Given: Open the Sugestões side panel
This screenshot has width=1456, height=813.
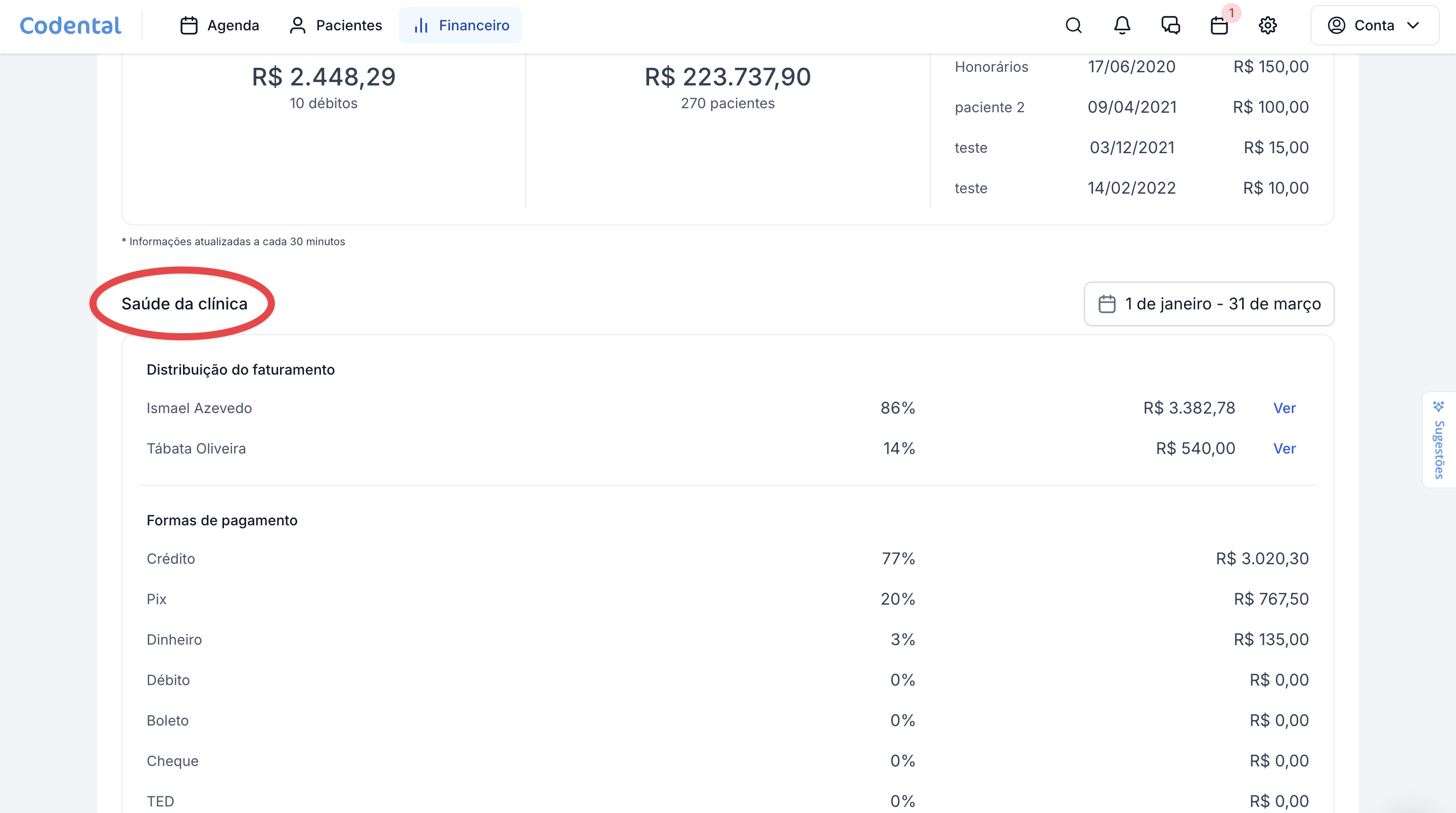Looking at the screenshot, I should 1438,449.
